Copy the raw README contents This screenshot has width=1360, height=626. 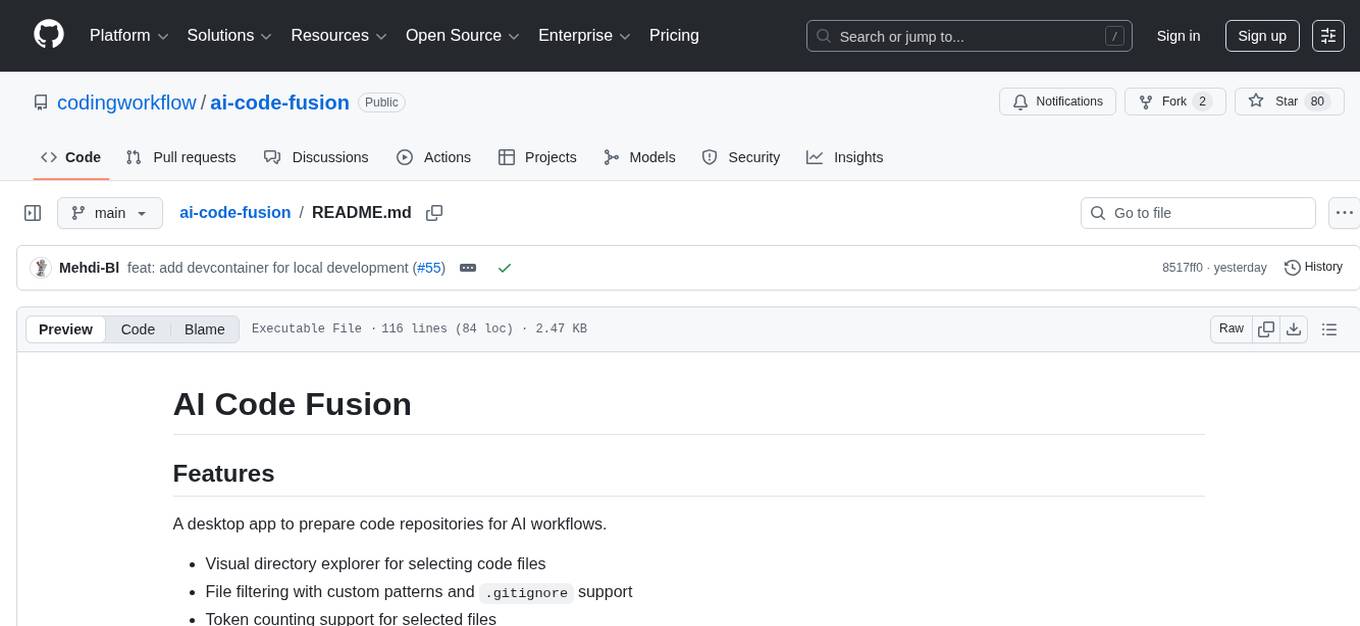click(1266, 328)
